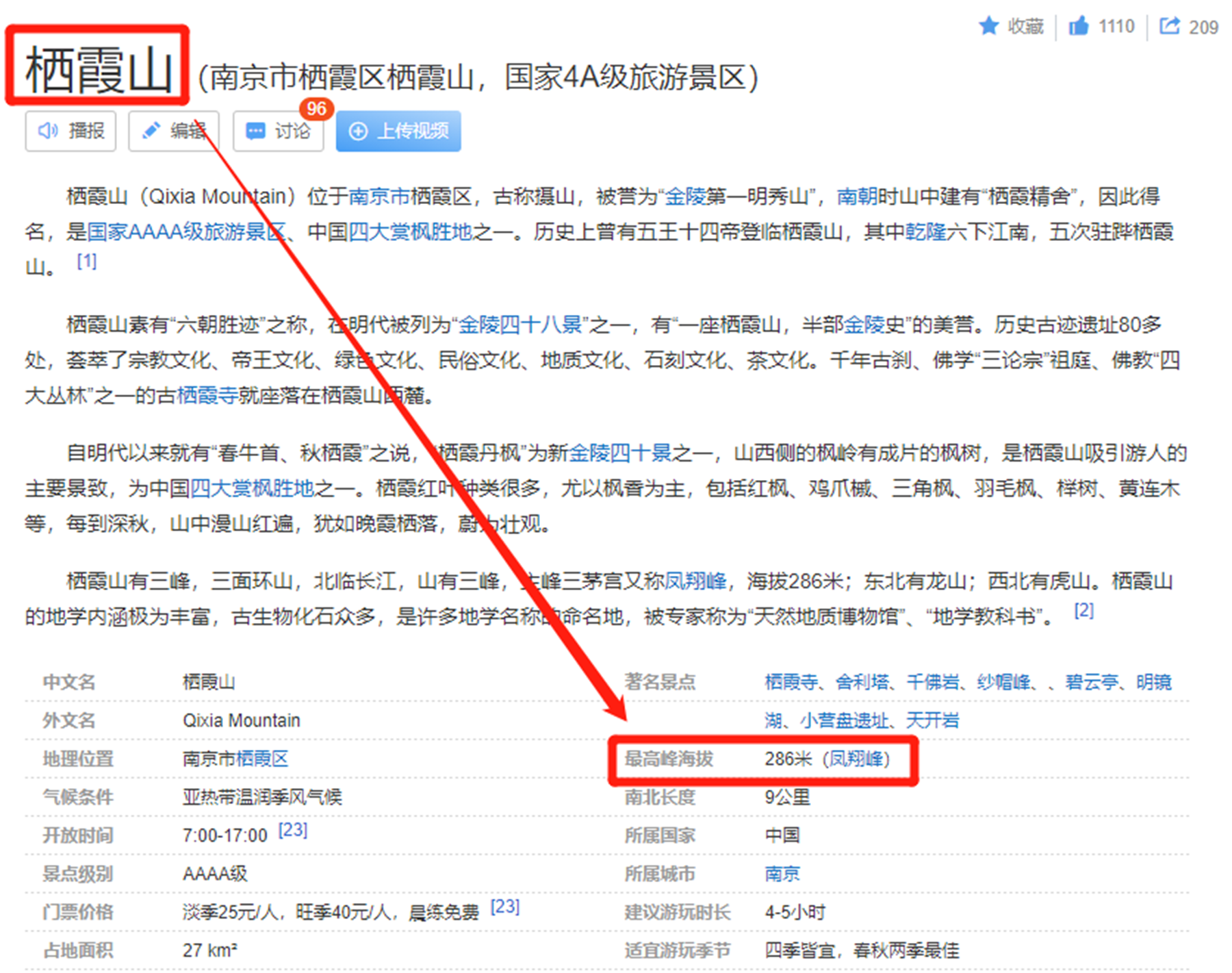1232x973 pixels.
Task: Click the 9公里 length value
Action: (788, 797)
